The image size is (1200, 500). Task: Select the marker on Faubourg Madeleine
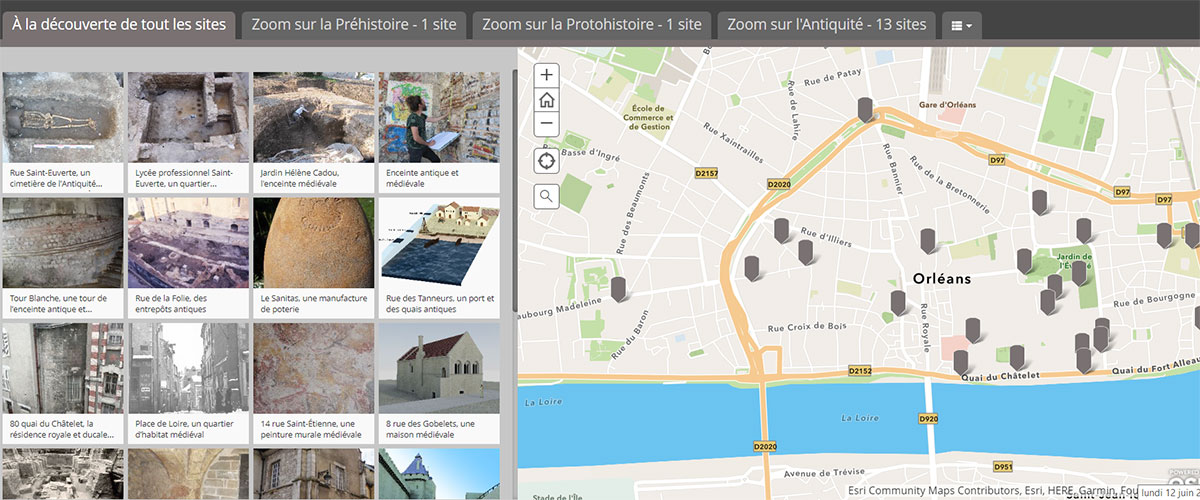point(618,290)
